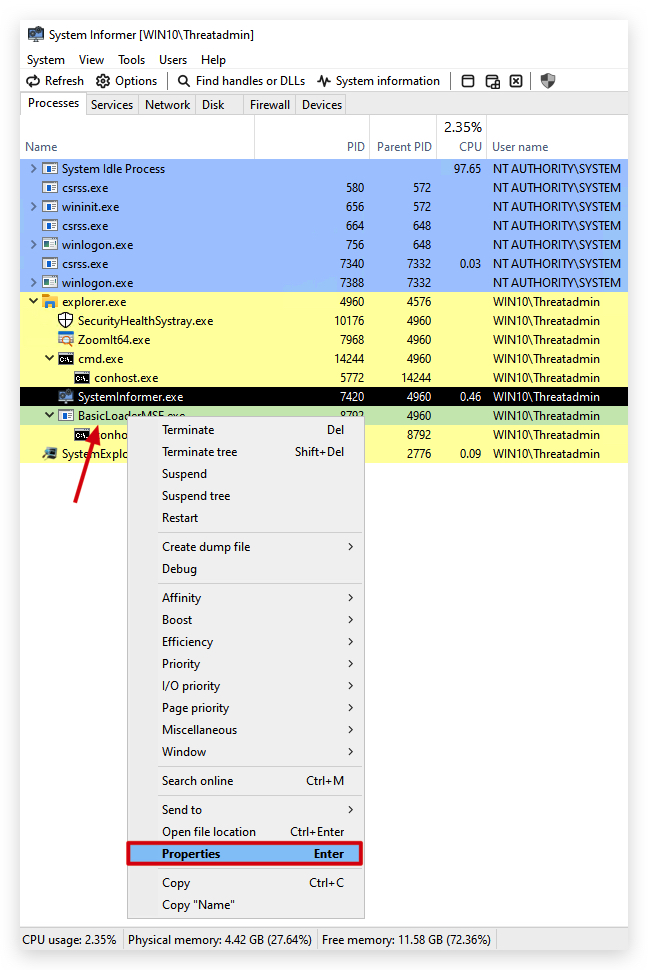Click the ZoomIt64.exe process icon

pos(66,340)
